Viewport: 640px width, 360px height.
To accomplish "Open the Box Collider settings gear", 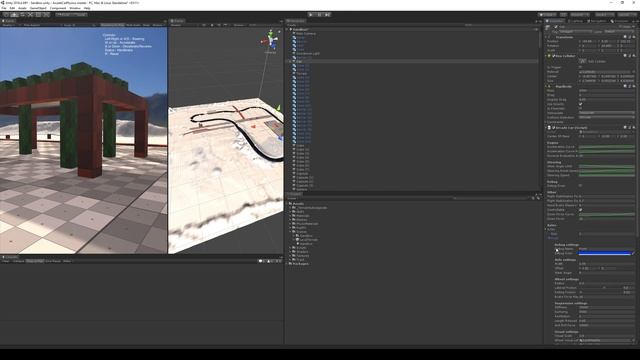I will click(x=633, y=56).
